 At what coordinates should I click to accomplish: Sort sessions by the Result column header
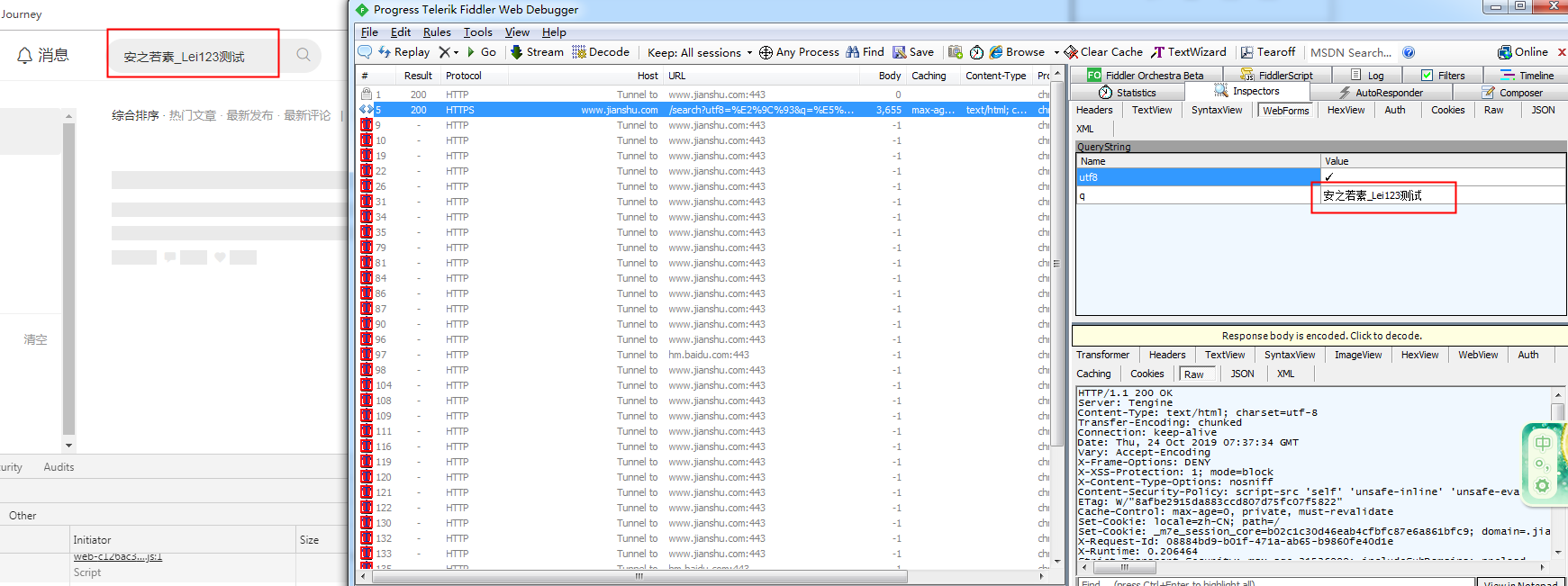click(x=418, y=76)
